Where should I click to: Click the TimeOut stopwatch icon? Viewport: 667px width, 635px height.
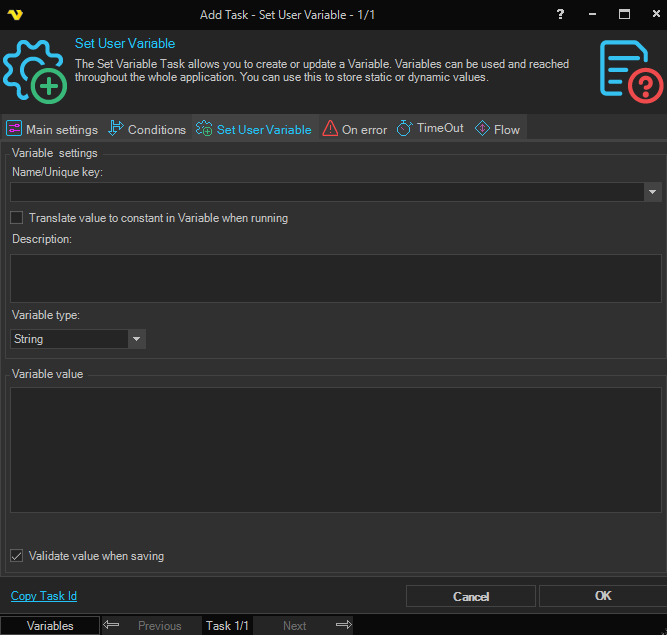(x=404, y=129)
